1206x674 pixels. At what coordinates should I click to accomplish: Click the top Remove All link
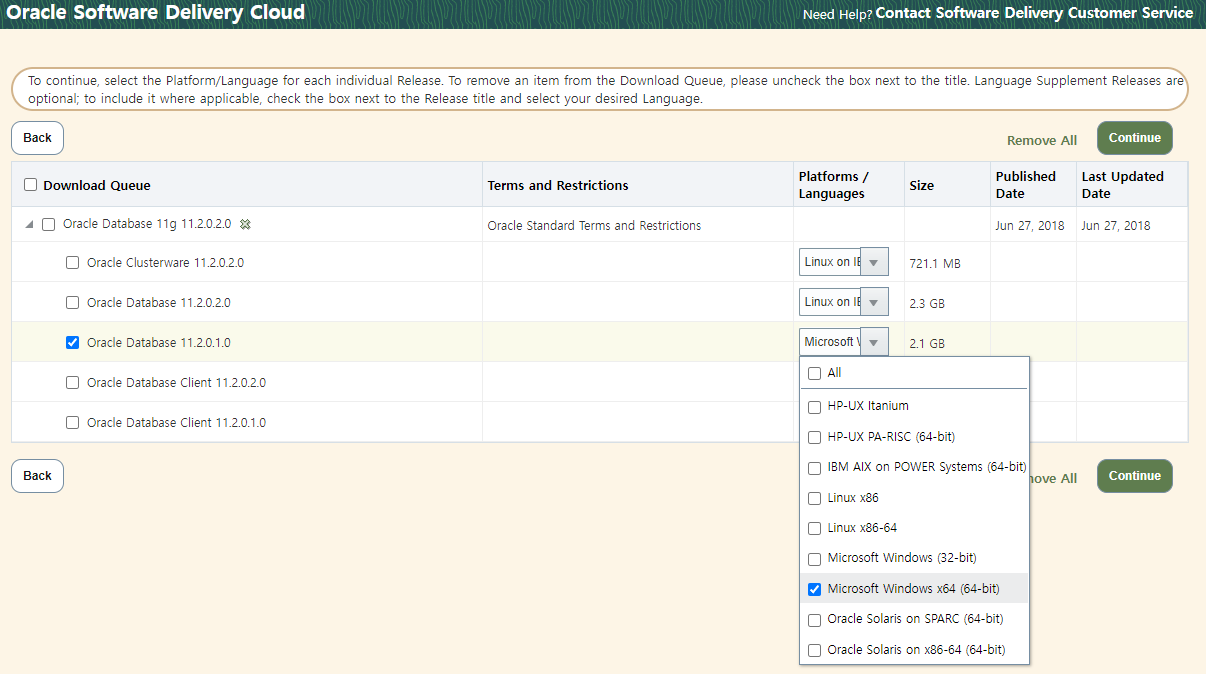pos(1042,141)
